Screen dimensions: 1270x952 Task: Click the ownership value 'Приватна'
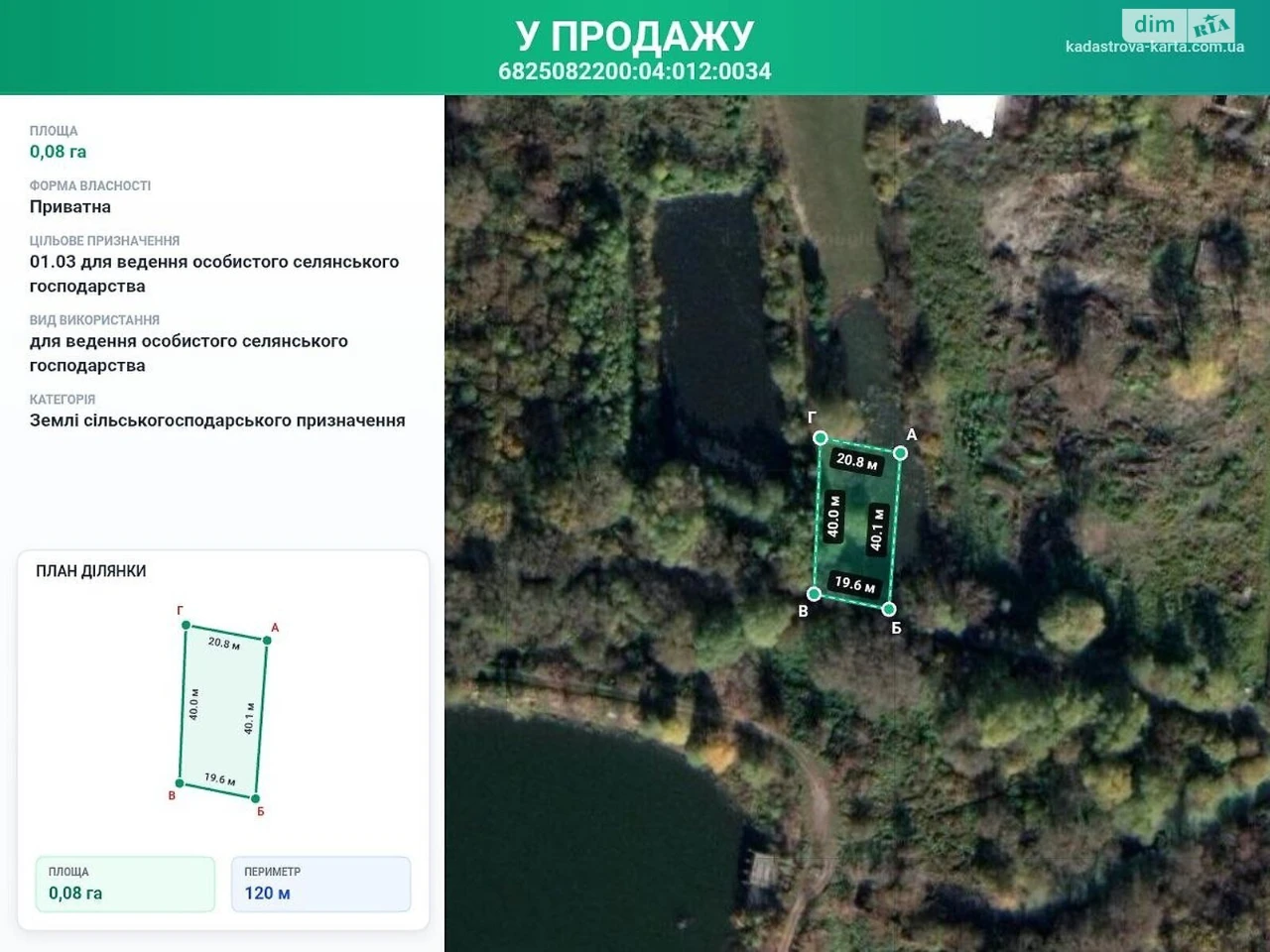coord(70,207)
